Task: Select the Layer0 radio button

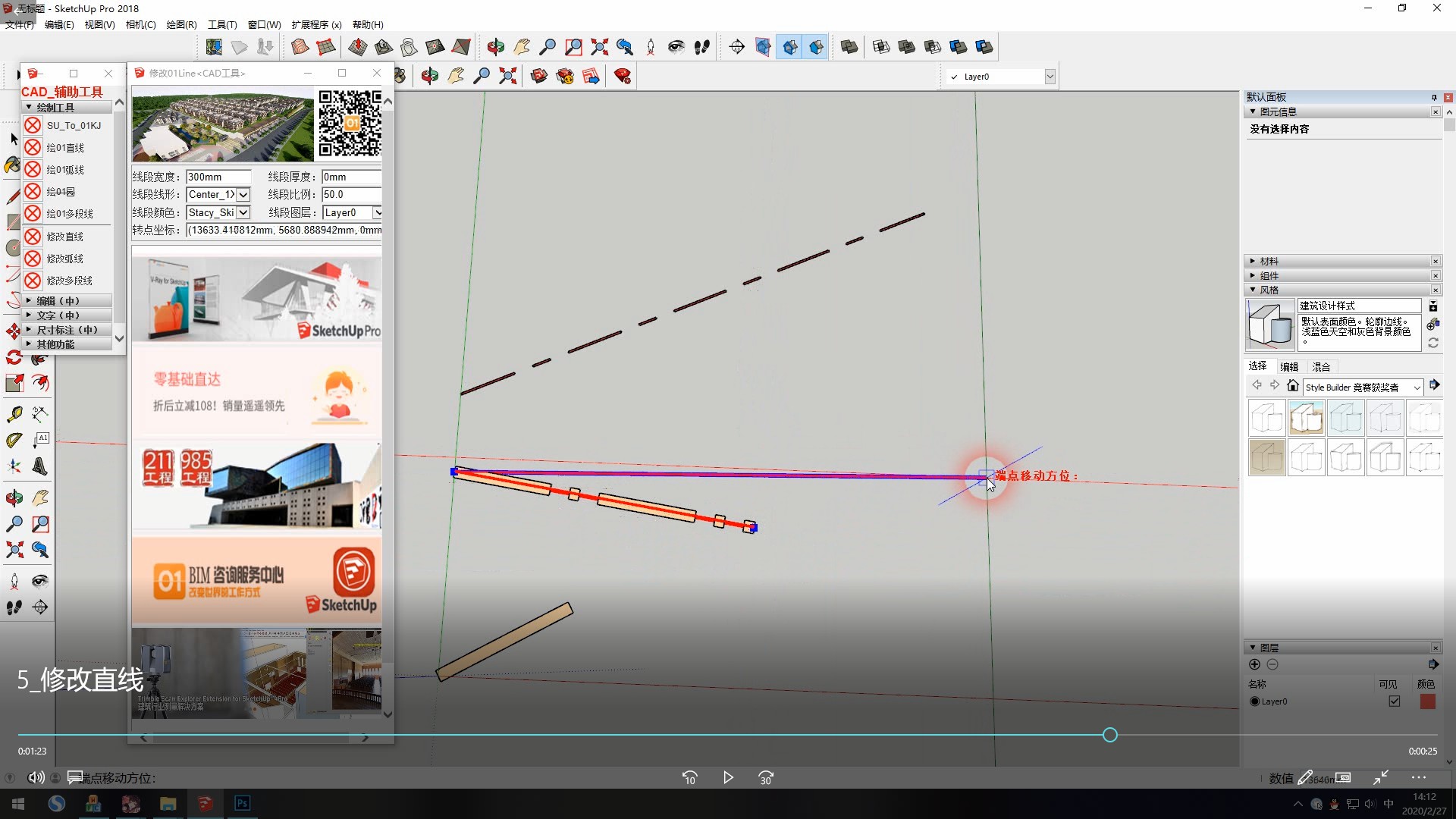Action: 1254,701
